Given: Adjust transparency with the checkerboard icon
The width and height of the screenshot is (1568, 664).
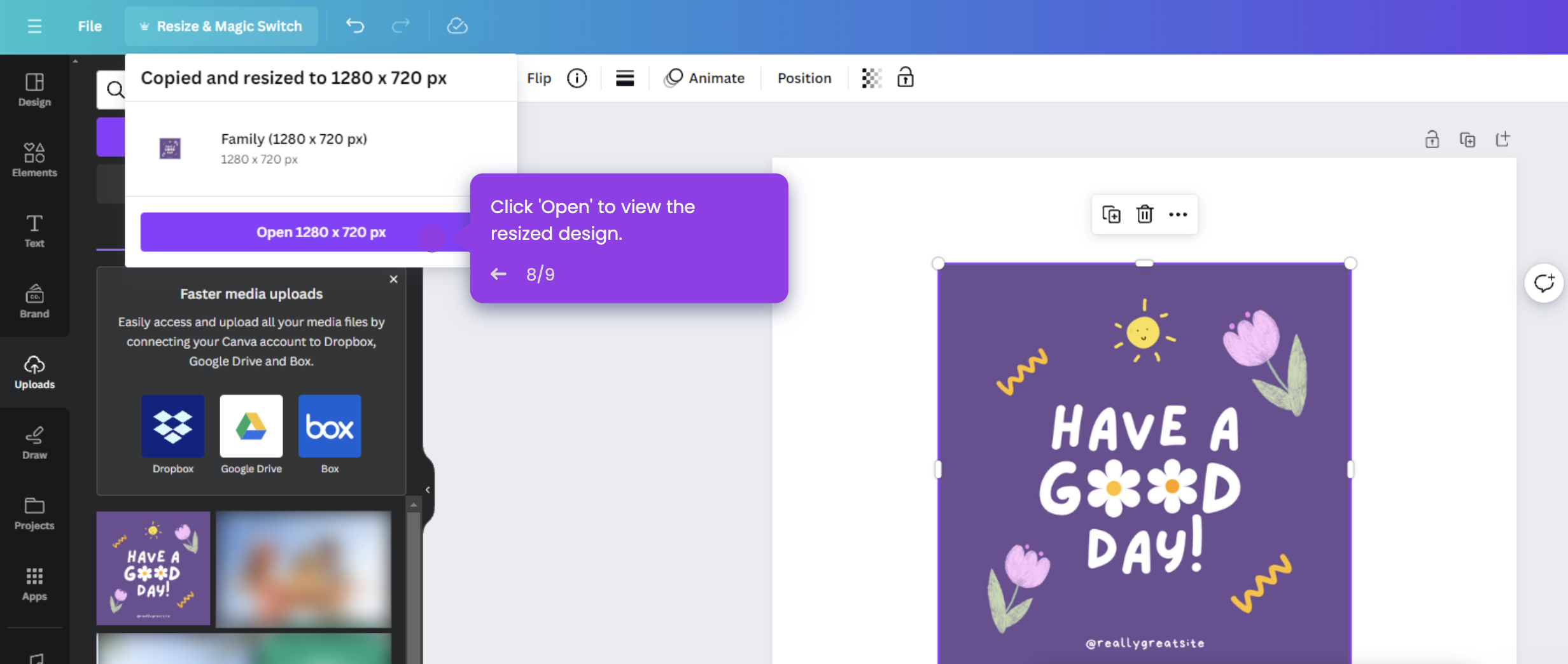Looking at the screenshot, I should [x=871, y=78].
